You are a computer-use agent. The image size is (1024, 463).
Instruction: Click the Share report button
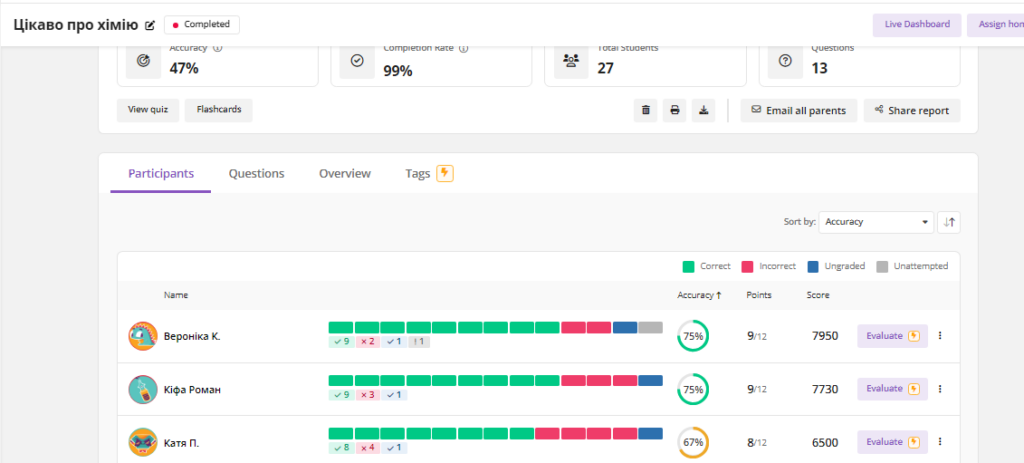pos(911,110)
